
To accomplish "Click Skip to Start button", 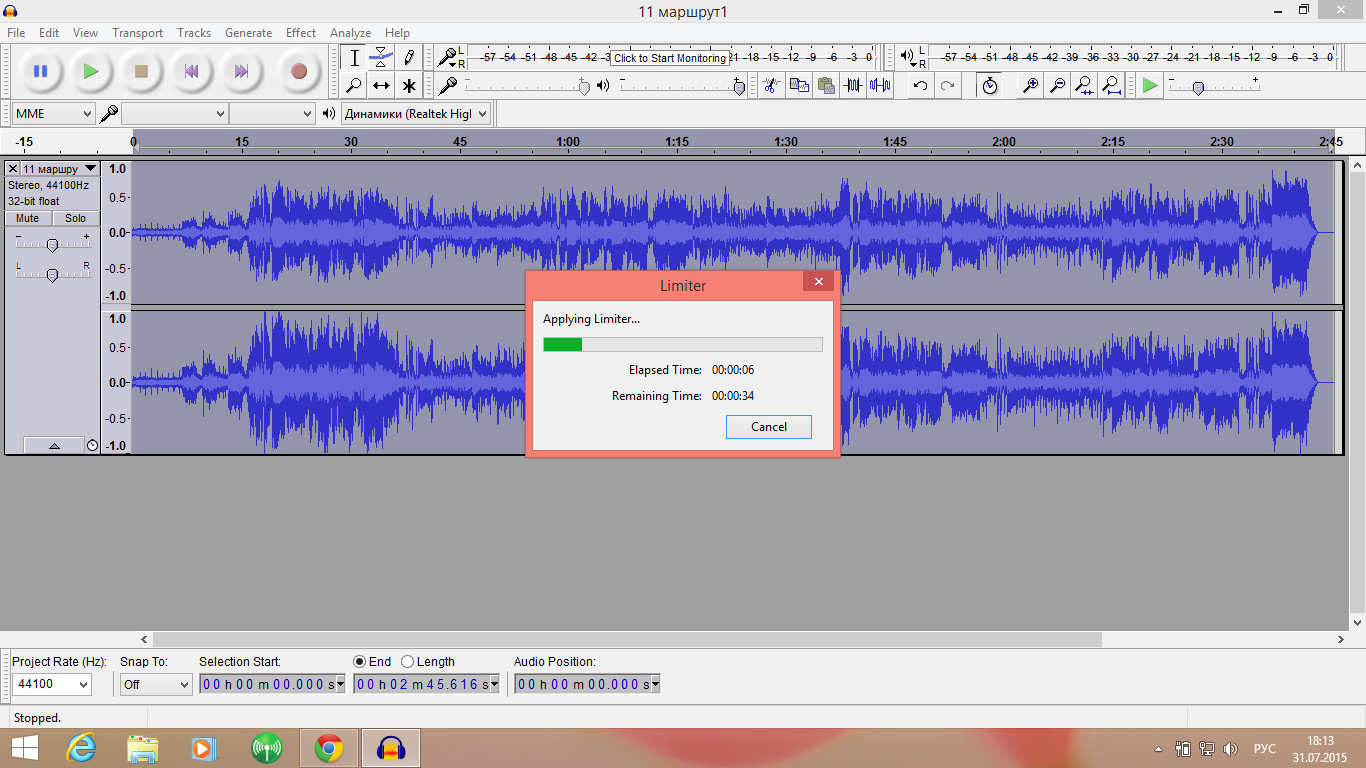I will click(191, 71).
